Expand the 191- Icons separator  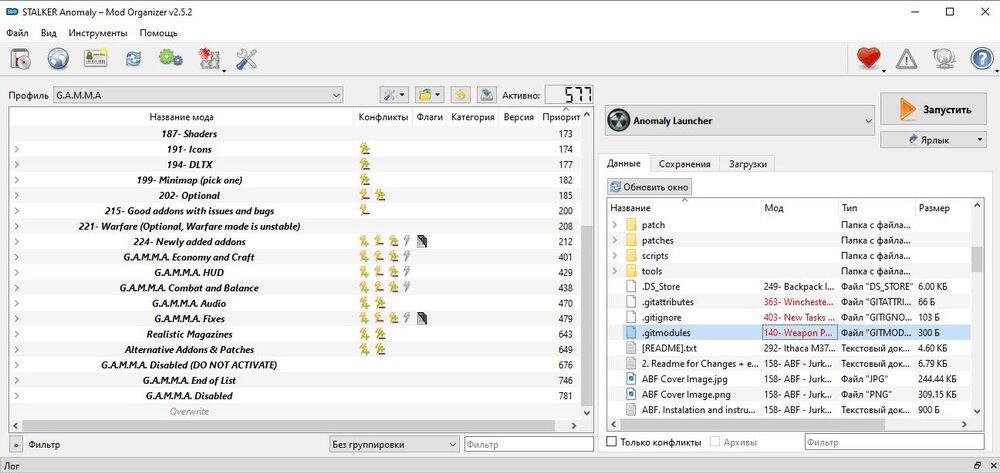tap(17, 149)
